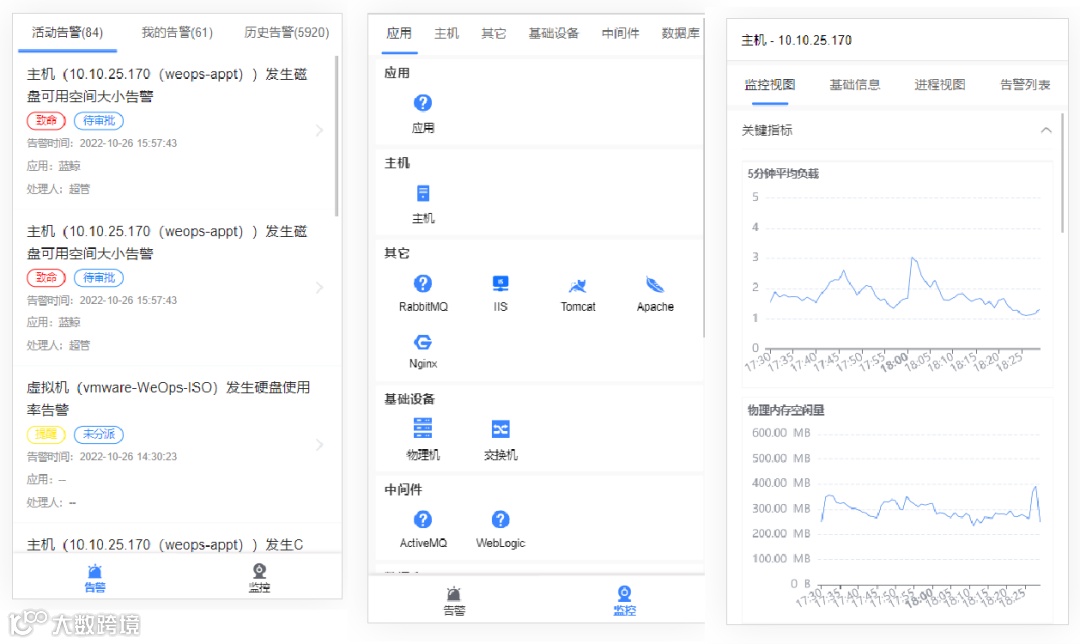Open the 主机 host icon
The width and height of the screenshot is (1080, 644).
point(423,194)
